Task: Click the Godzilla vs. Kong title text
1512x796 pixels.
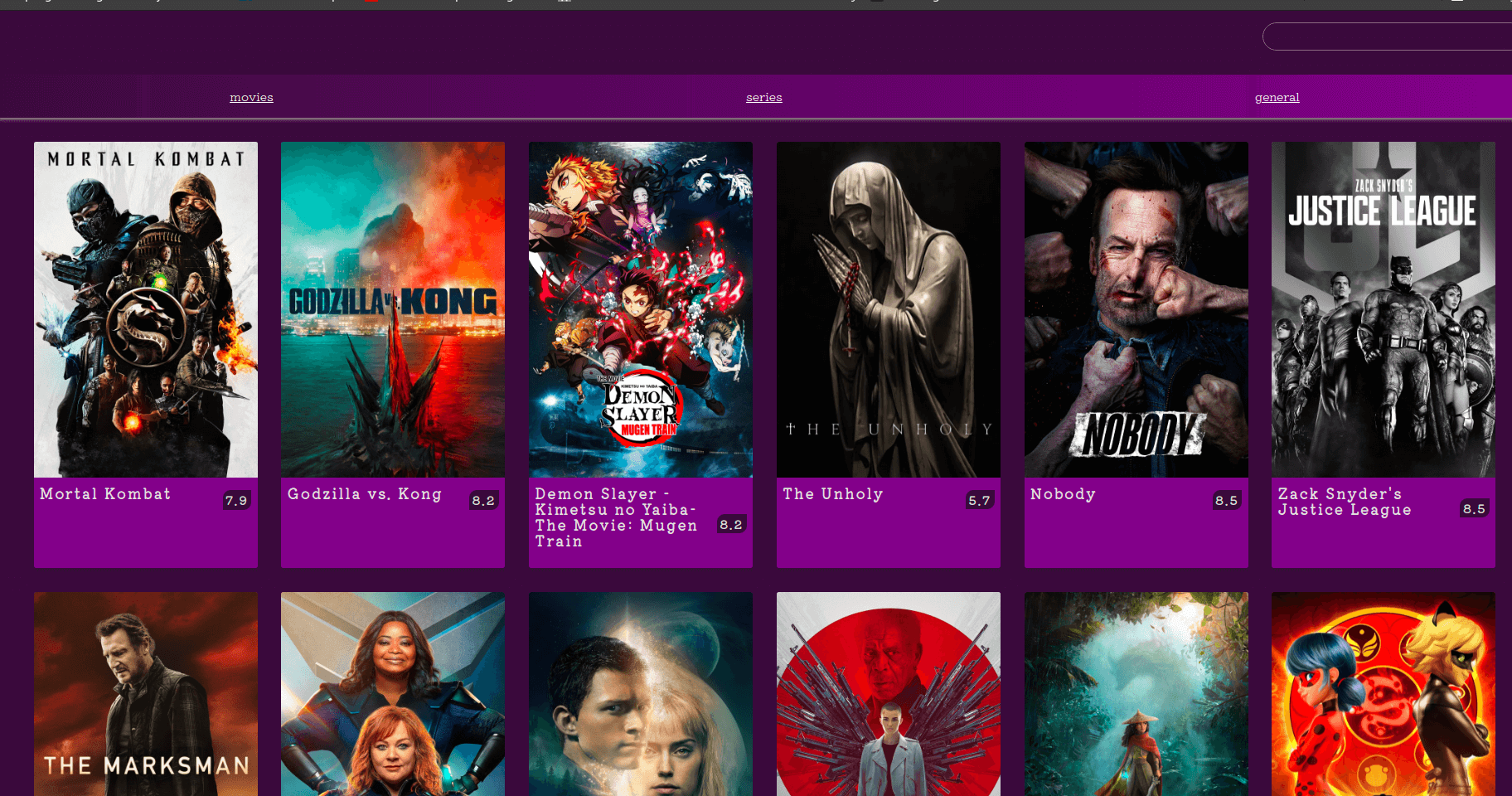Action: (365, 494)
